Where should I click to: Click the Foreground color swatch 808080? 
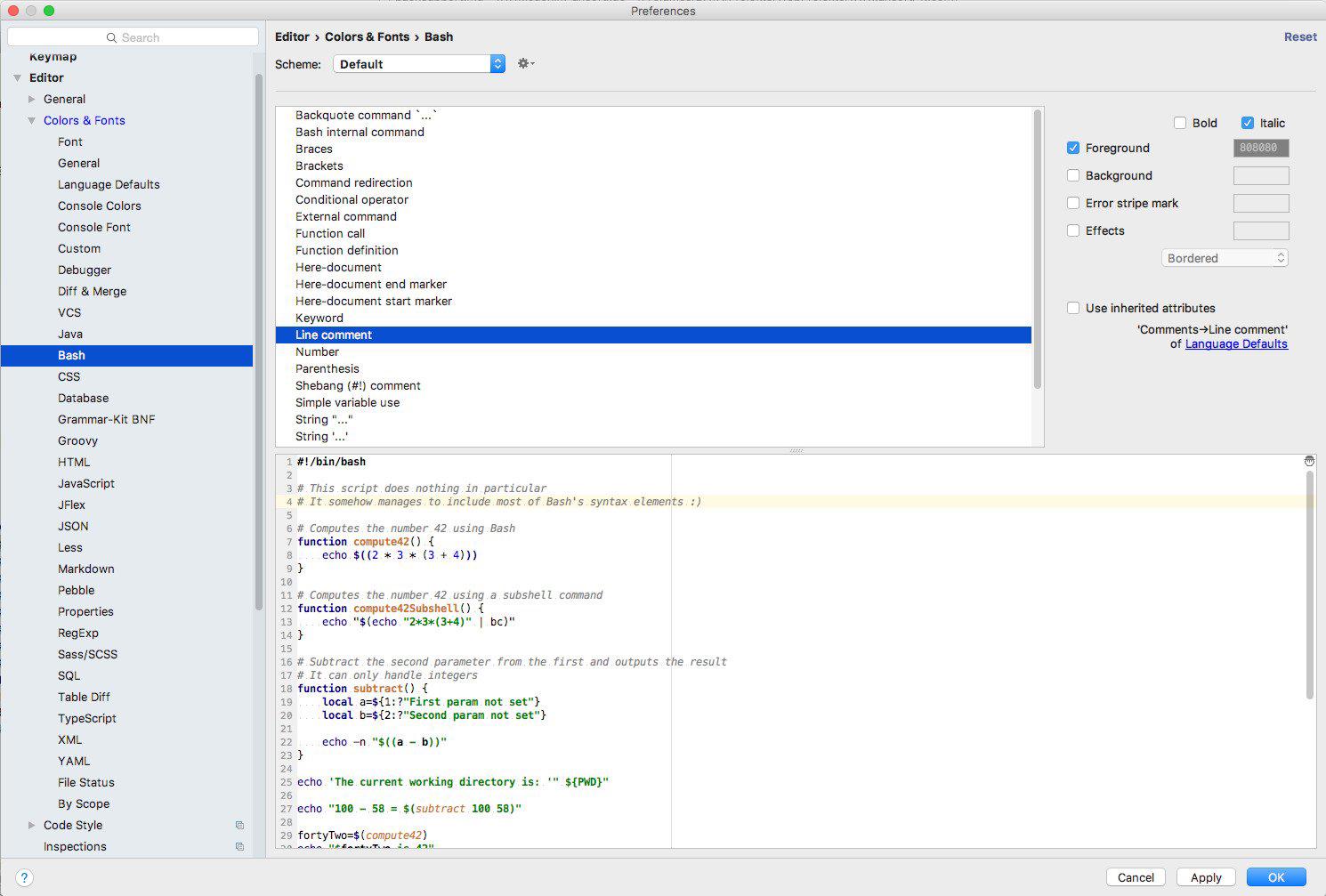1260,148
